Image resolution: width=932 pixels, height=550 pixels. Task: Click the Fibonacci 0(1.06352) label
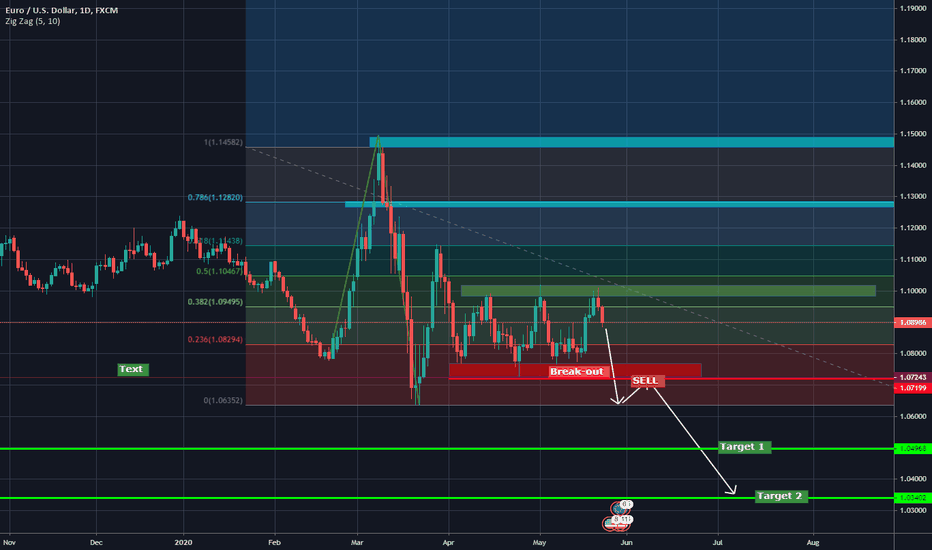coord(223,401)
